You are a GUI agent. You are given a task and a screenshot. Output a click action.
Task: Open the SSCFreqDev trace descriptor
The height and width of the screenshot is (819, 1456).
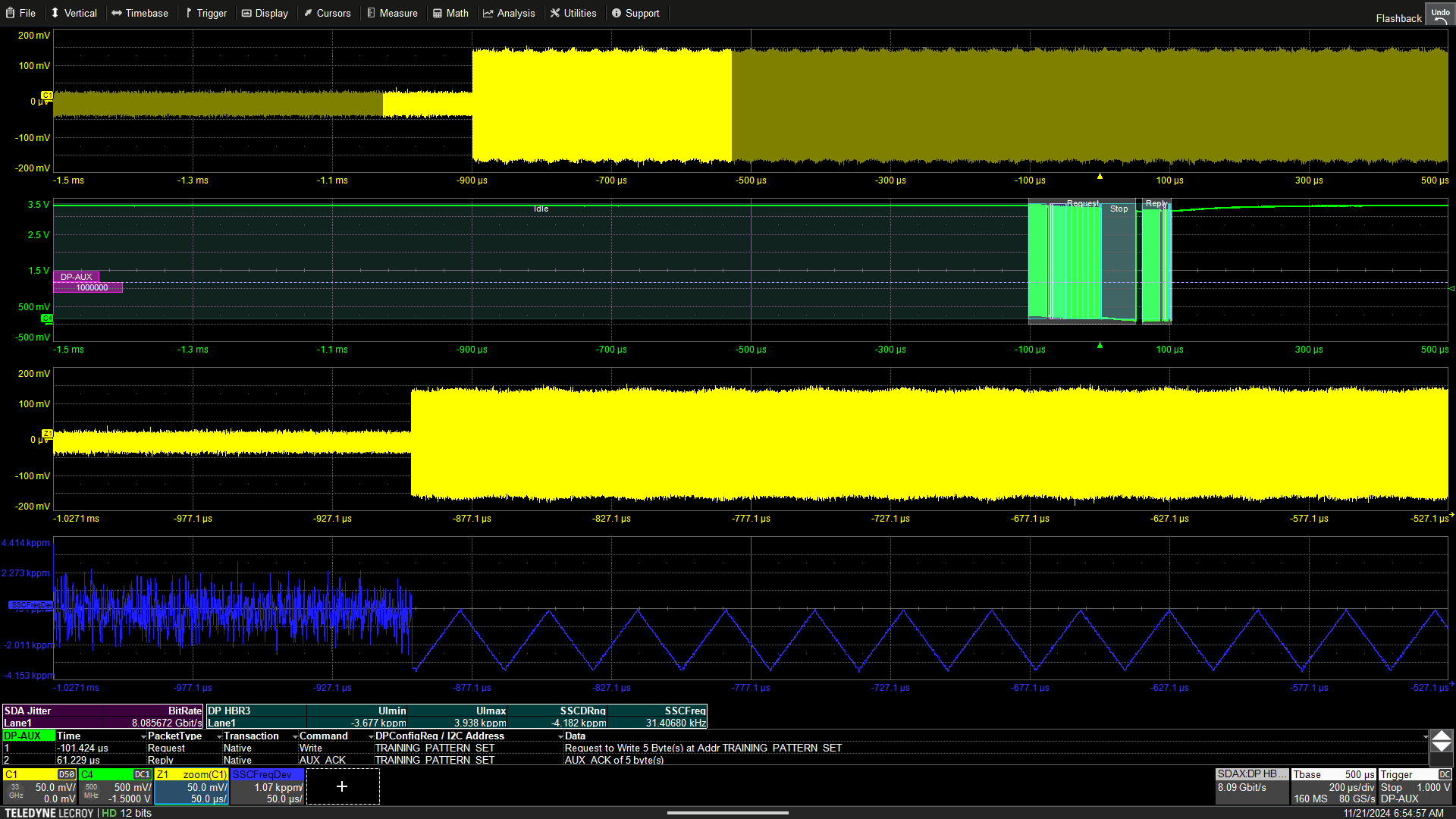pos(267,786)
